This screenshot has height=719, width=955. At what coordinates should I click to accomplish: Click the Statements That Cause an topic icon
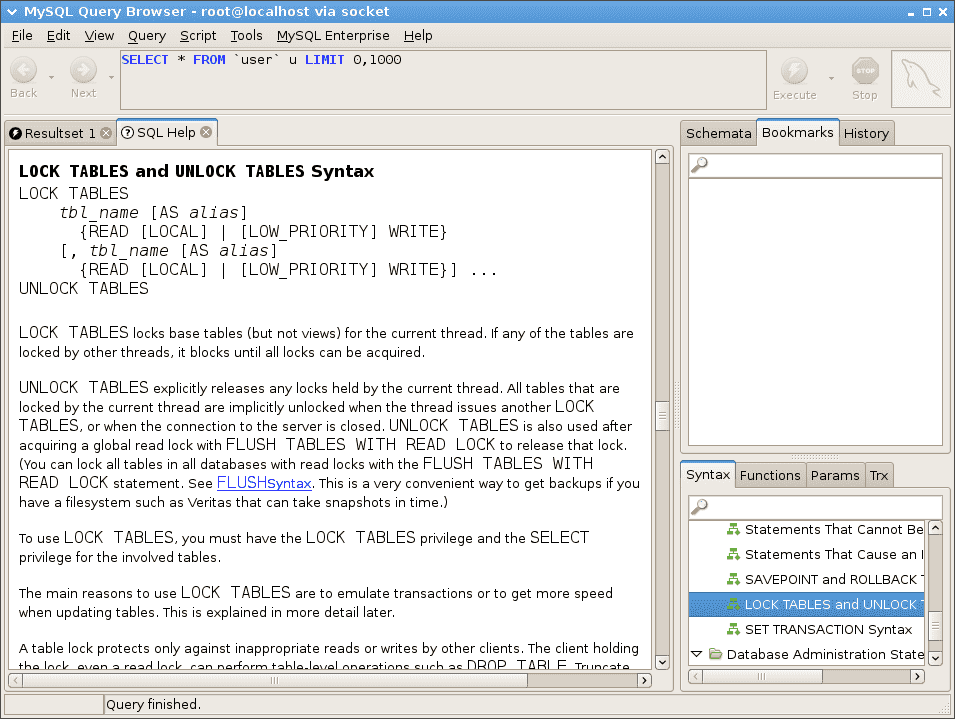coord(733,554)
